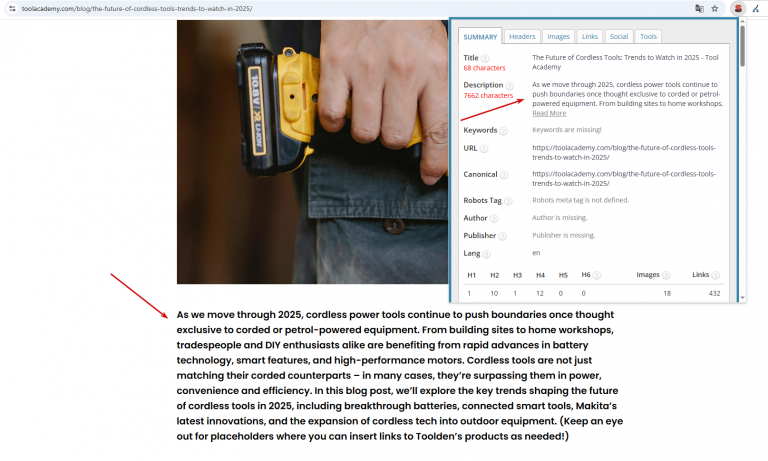
Task: Click the extension panel scrollbar thumb
Action: (743, 46)
